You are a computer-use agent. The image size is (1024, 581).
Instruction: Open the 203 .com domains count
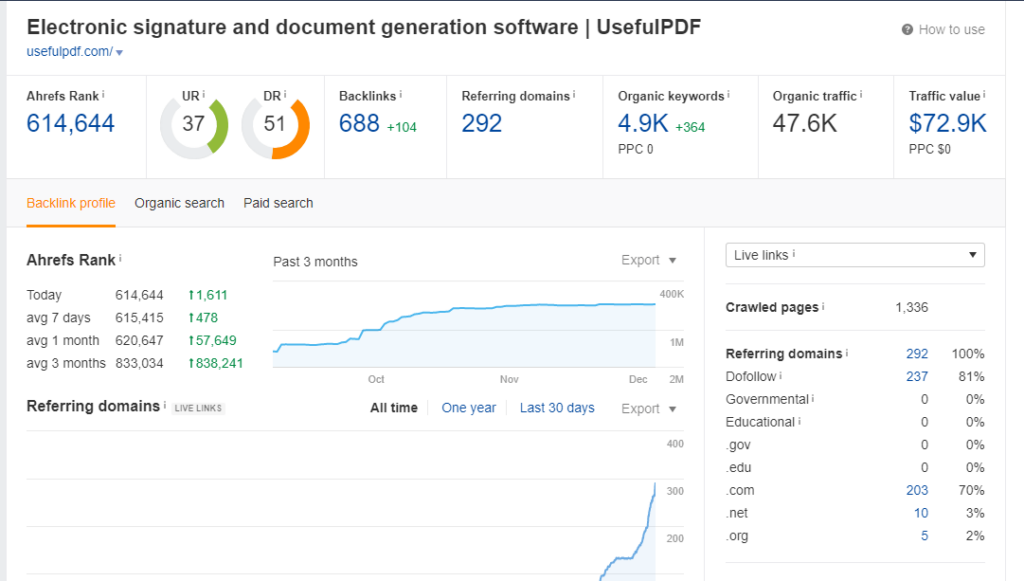[917, 490]
